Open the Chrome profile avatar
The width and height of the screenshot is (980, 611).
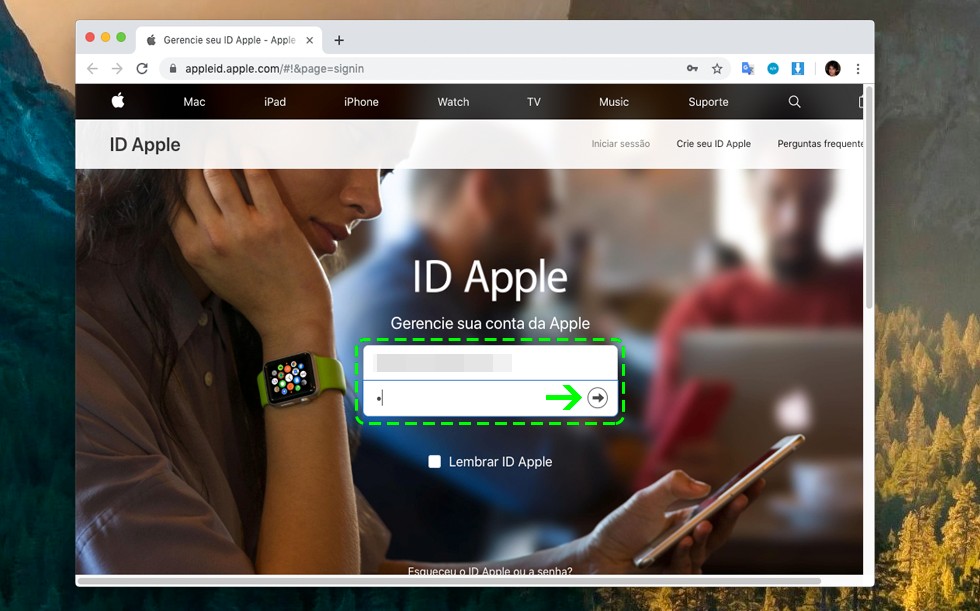click(832, 69)
